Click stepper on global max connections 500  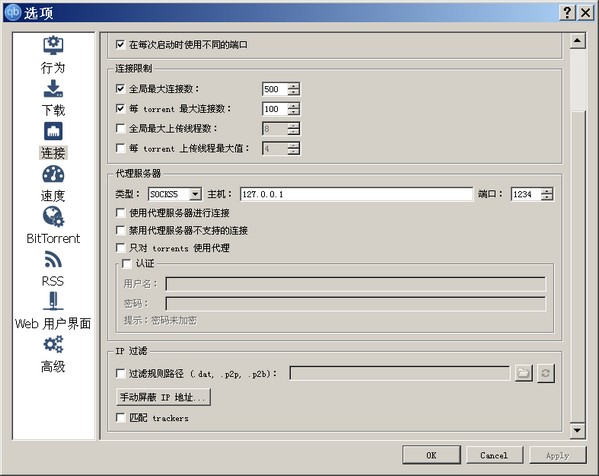293,89
